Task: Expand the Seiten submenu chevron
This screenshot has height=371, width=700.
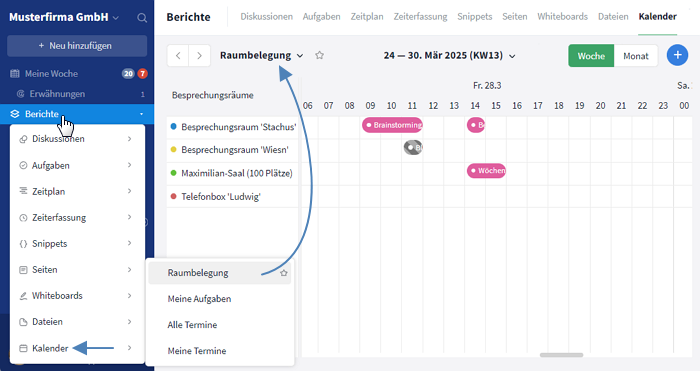Action: 129,270
